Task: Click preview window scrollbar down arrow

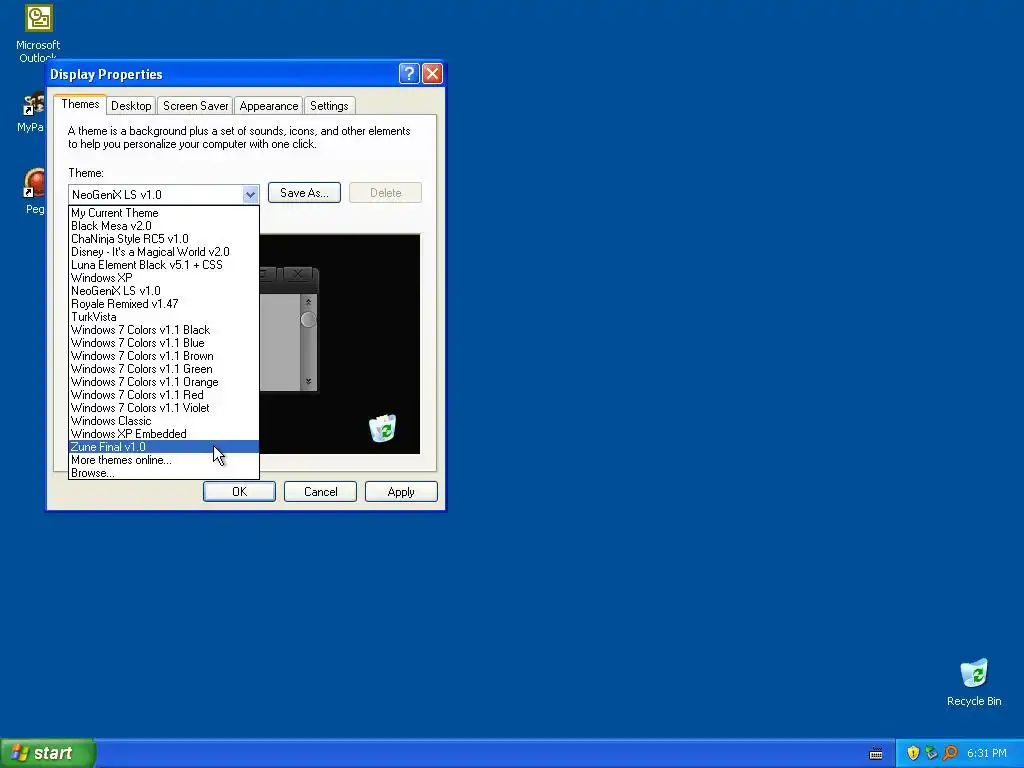Action: [308, 381]
